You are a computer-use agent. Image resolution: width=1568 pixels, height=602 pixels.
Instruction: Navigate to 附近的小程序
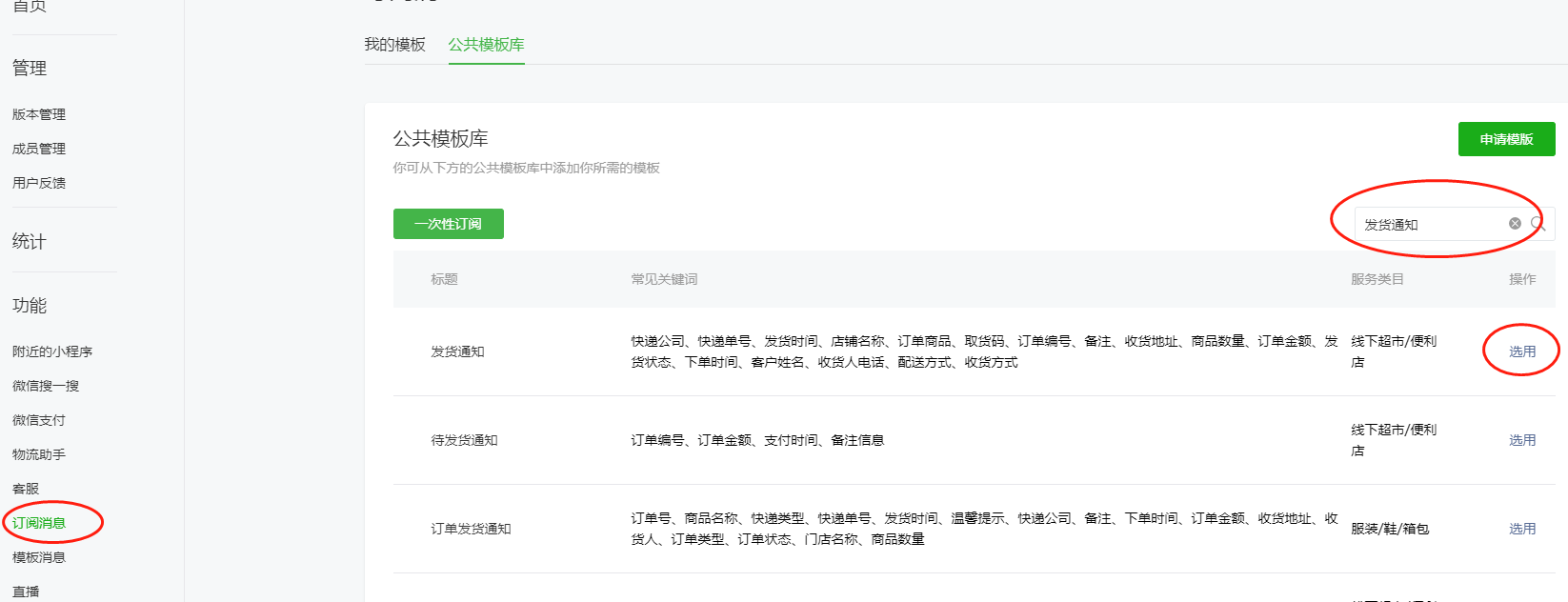(x=52, y=351)
